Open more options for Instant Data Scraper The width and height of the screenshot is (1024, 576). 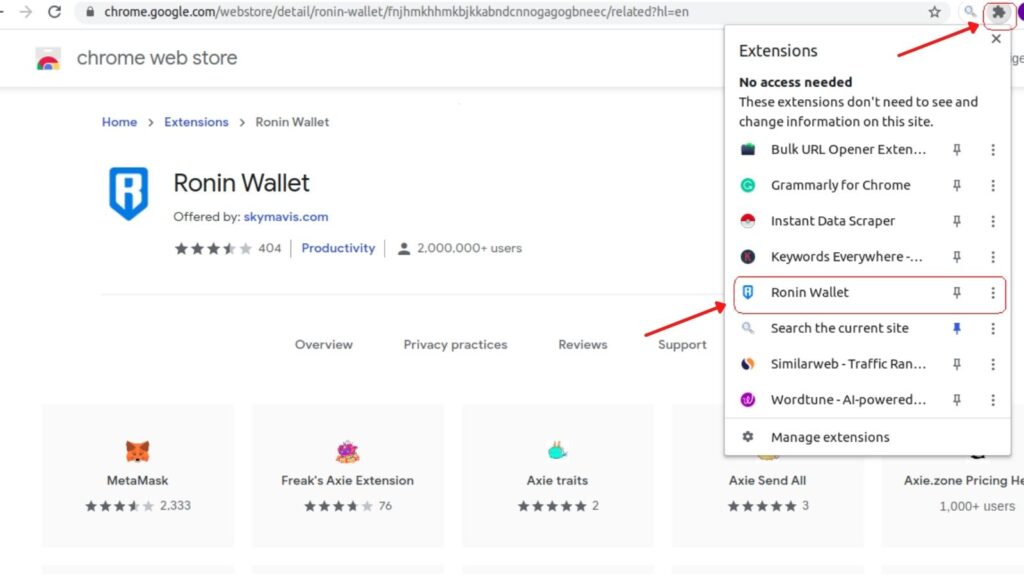[993, 221]
